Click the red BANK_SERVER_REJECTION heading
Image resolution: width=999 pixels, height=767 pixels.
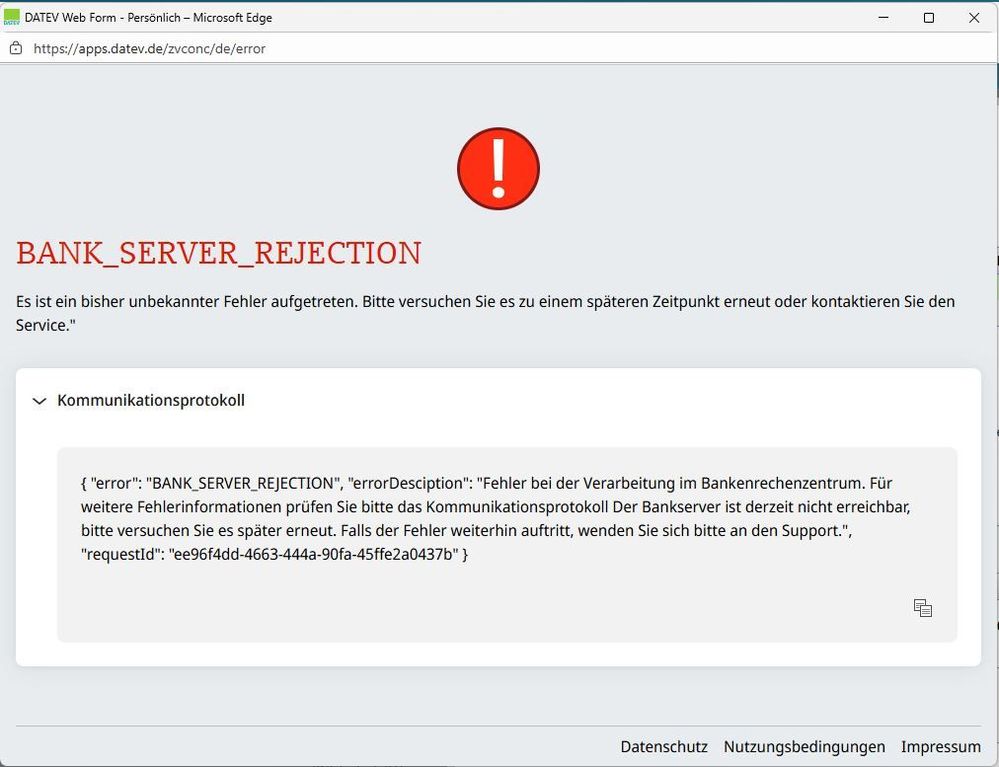[x=219, y=254]
